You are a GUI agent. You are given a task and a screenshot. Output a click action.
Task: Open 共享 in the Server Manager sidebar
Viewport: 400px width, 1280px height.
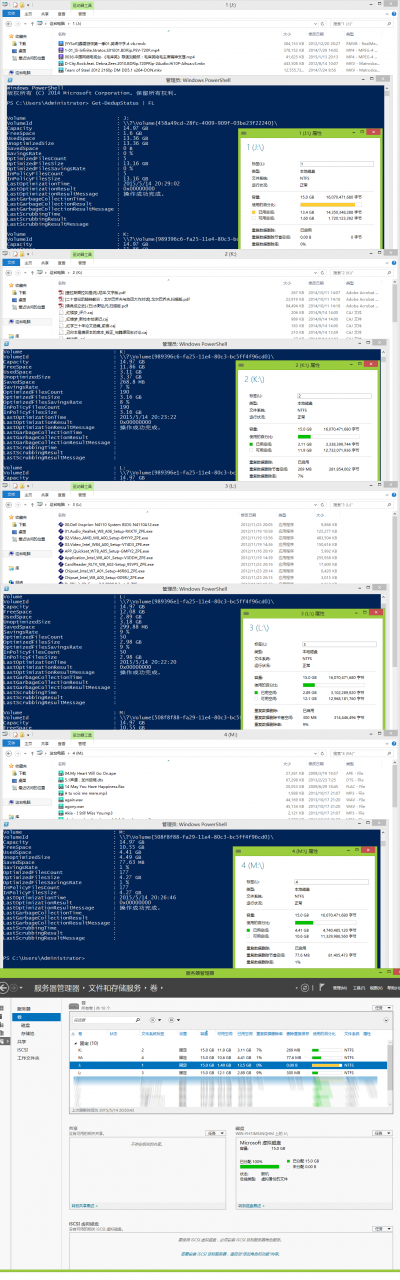(22, 1041)
